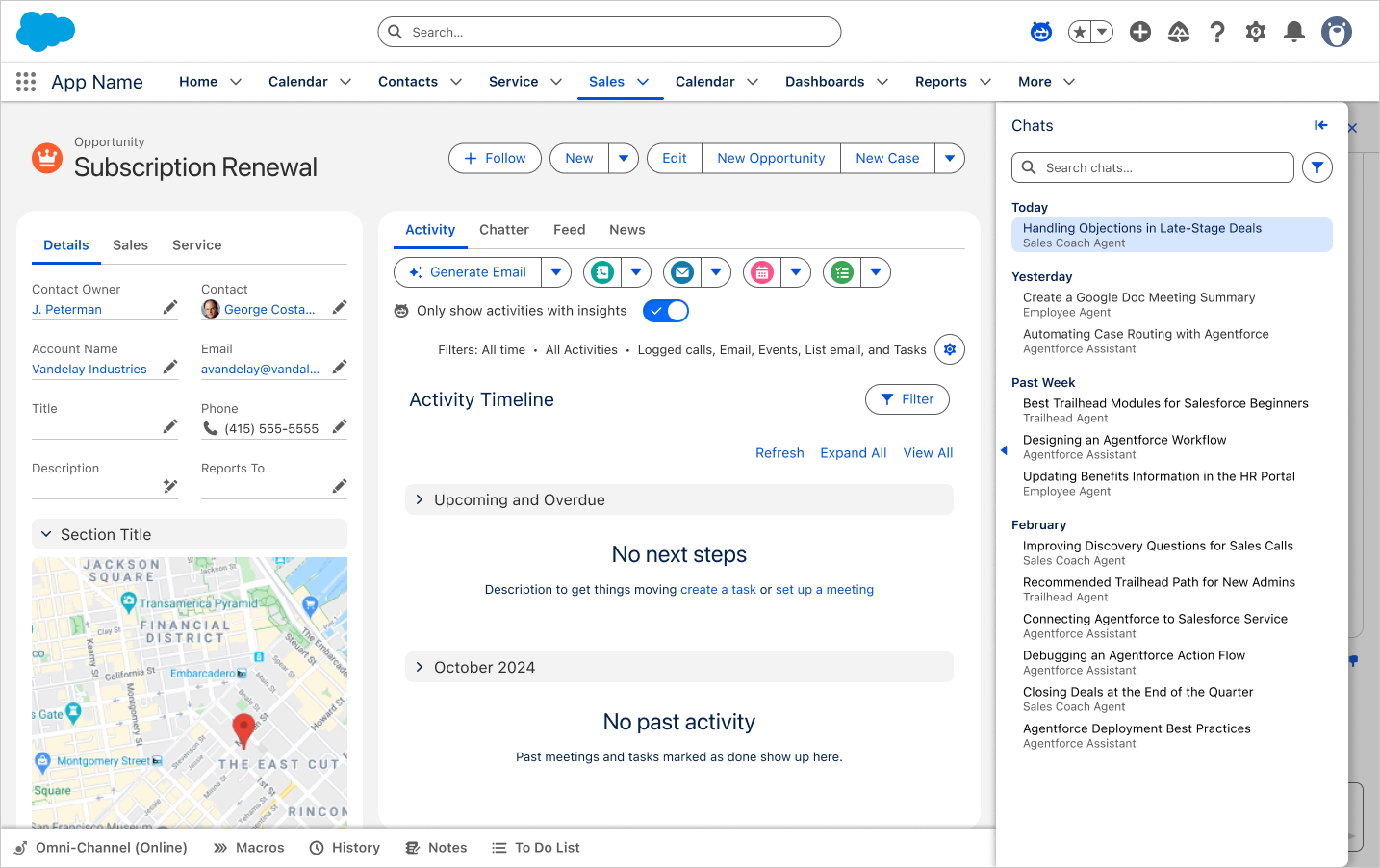Open Omni-Channel (Online) utility
This screenshot has height=868, width=1380.
pos(101,848)
